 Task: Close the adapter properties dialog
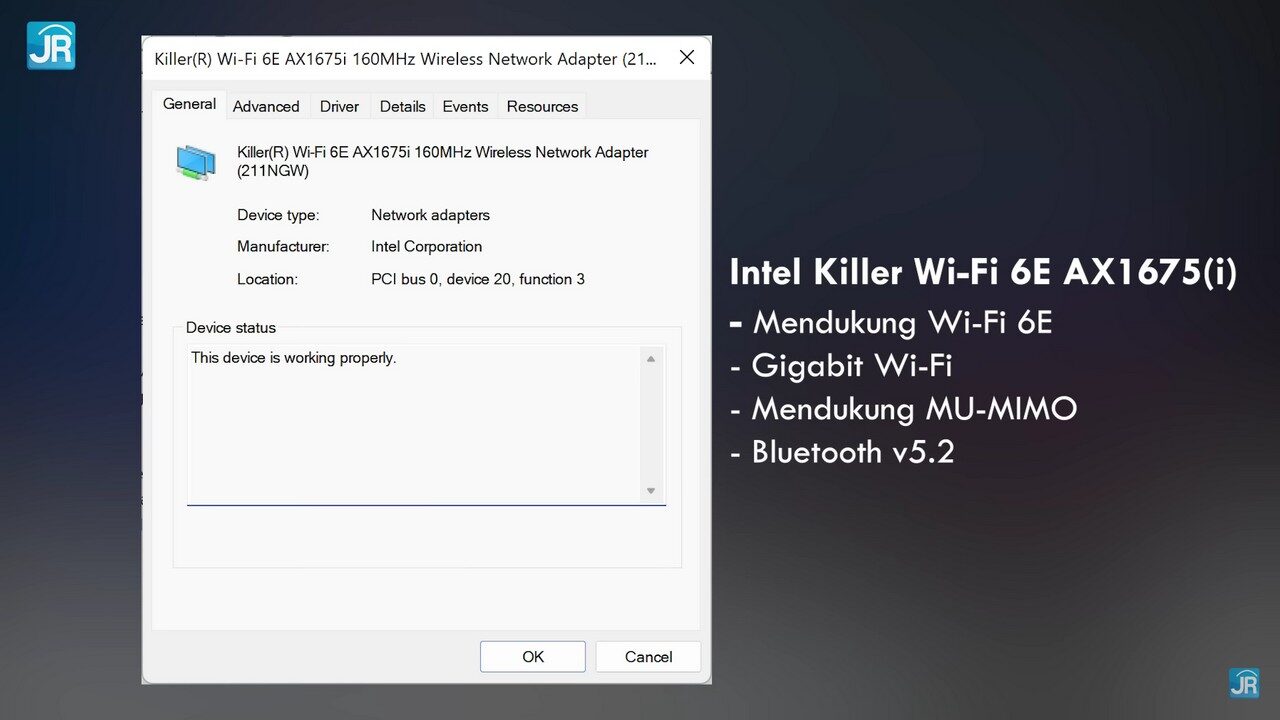pyautogui.click(x=686, y=58)
